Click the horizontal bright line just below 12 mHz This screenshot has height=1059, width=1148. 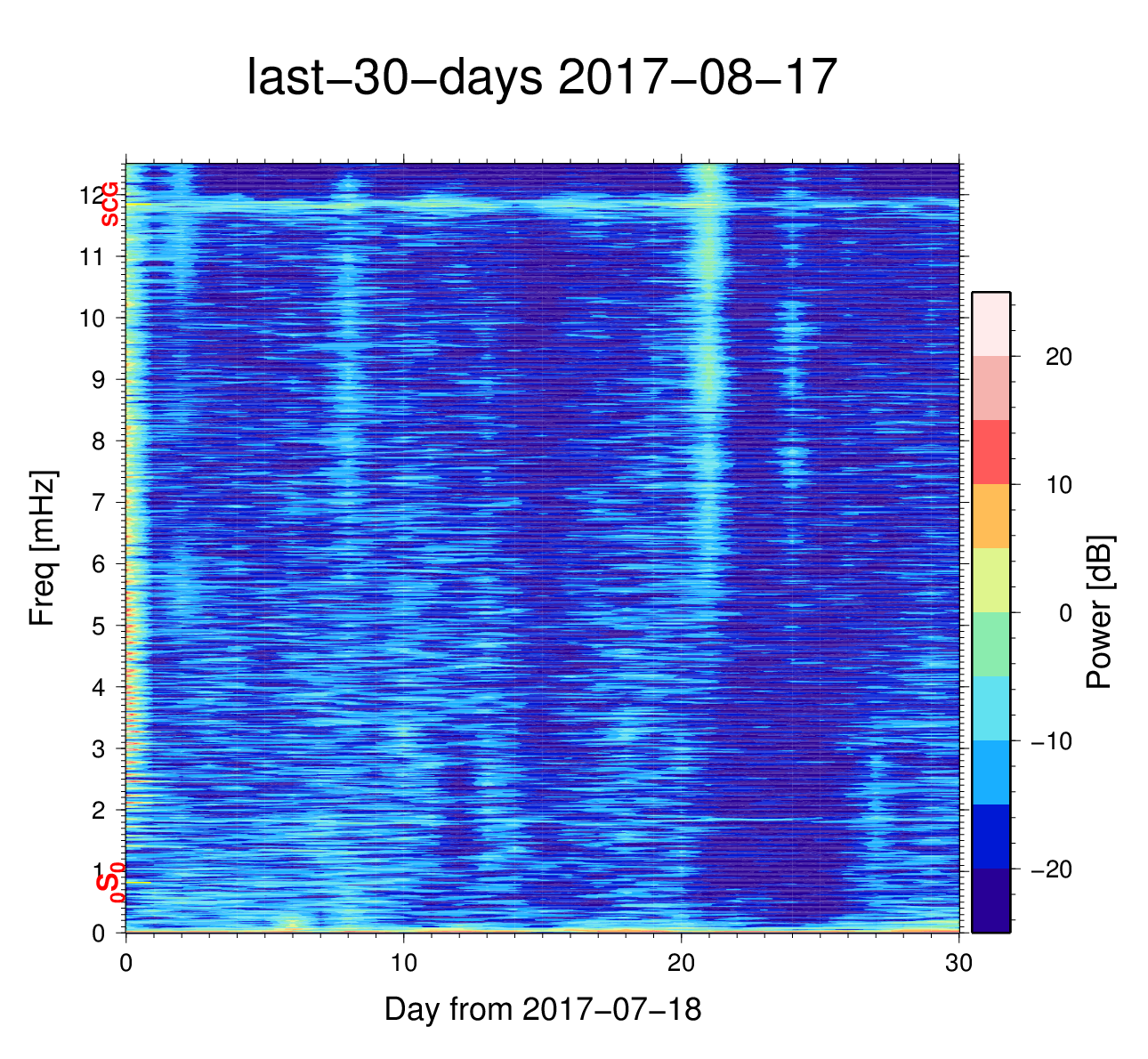pos(534,206)
